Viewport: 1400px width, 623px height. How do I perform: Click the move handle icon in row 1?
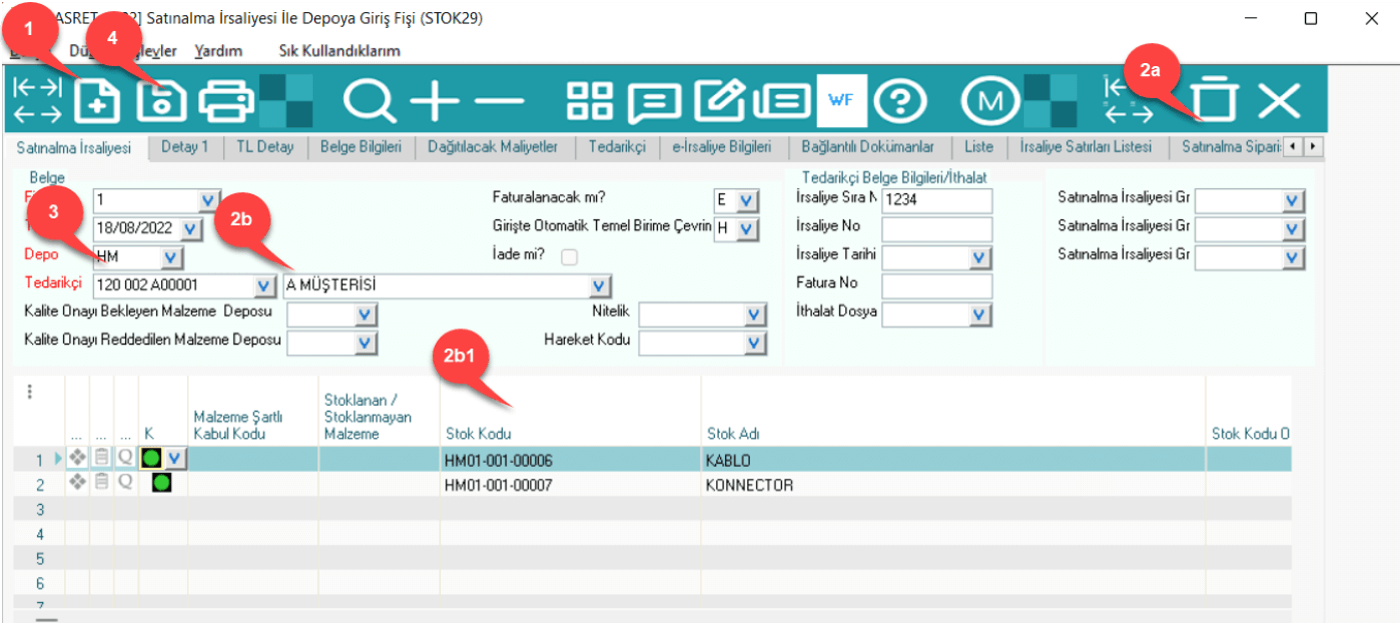[x=77, y=459]
